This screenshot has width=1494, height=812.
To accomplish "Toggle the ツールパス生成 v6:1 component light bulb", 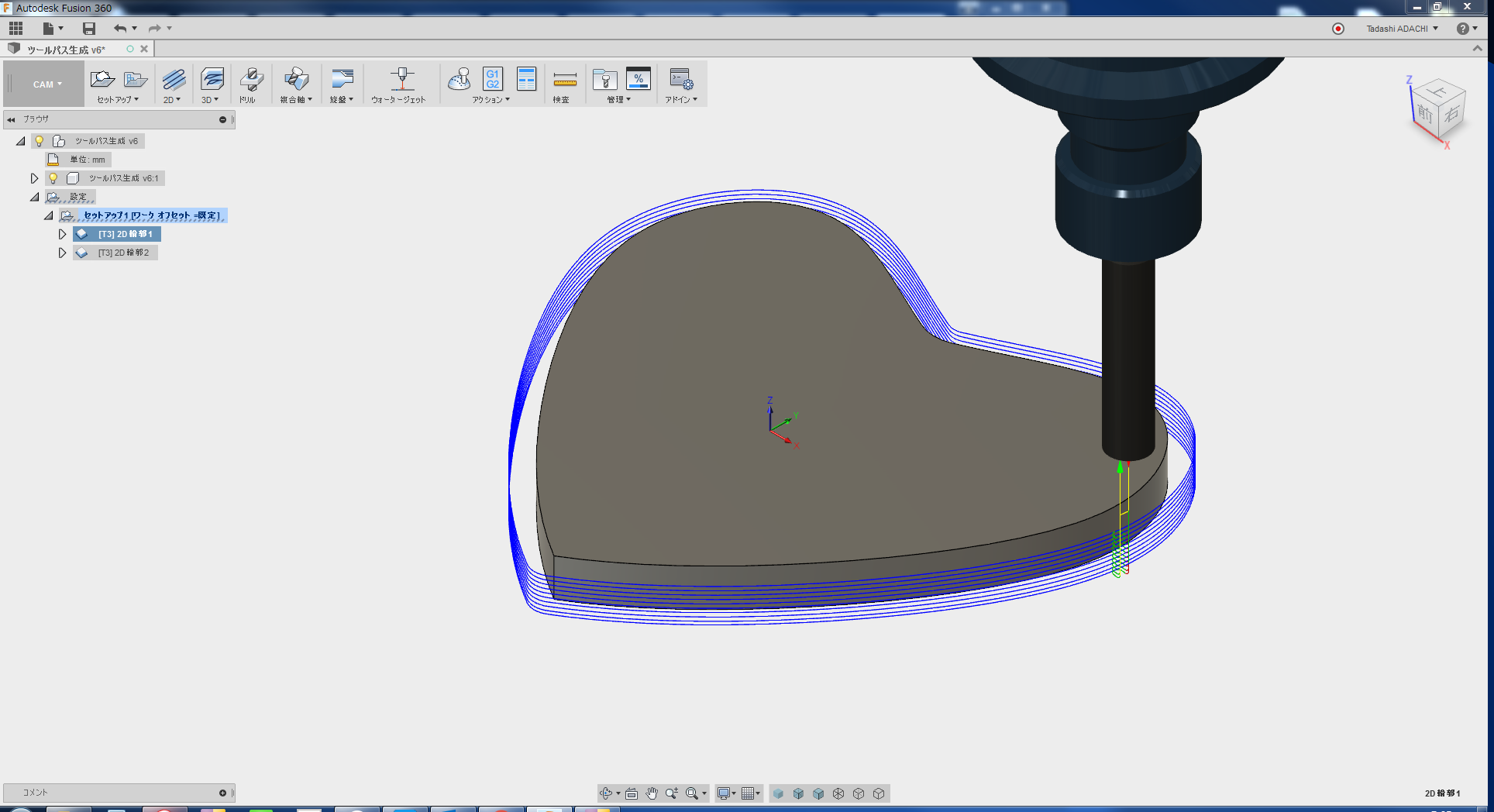I will (52, 177).
